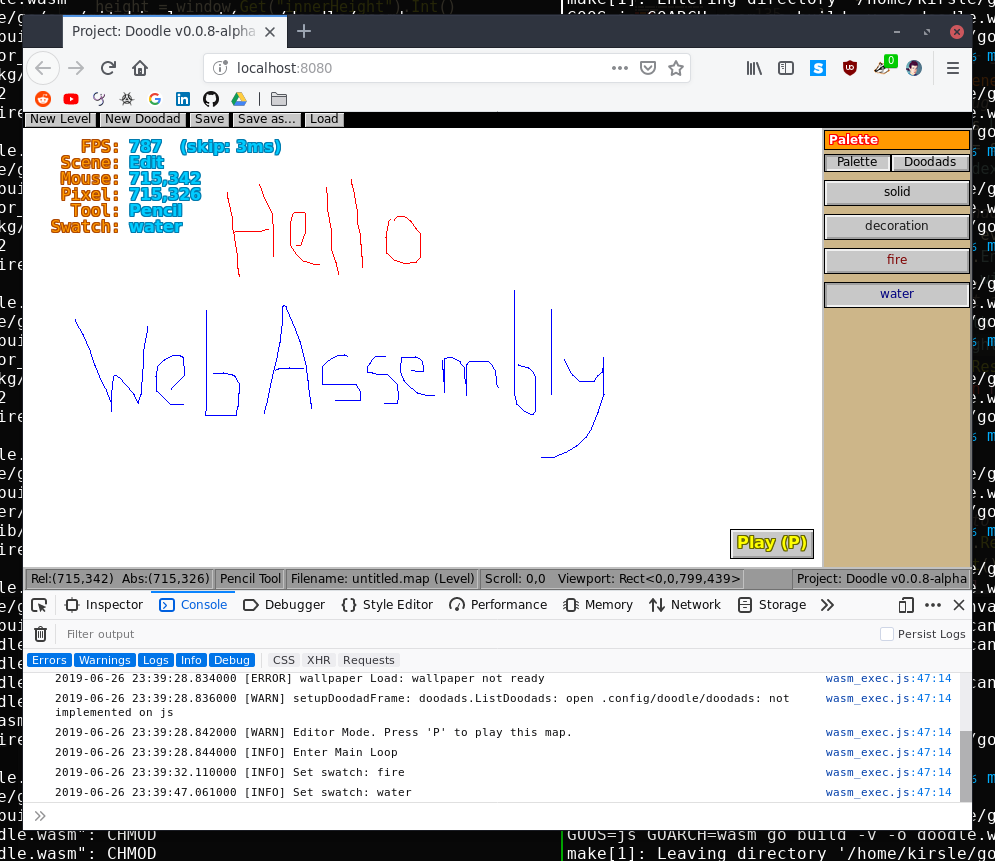Screen dimensions: 995x861
Task: Toggle the XHR console filter
Action: pos(319,660)
